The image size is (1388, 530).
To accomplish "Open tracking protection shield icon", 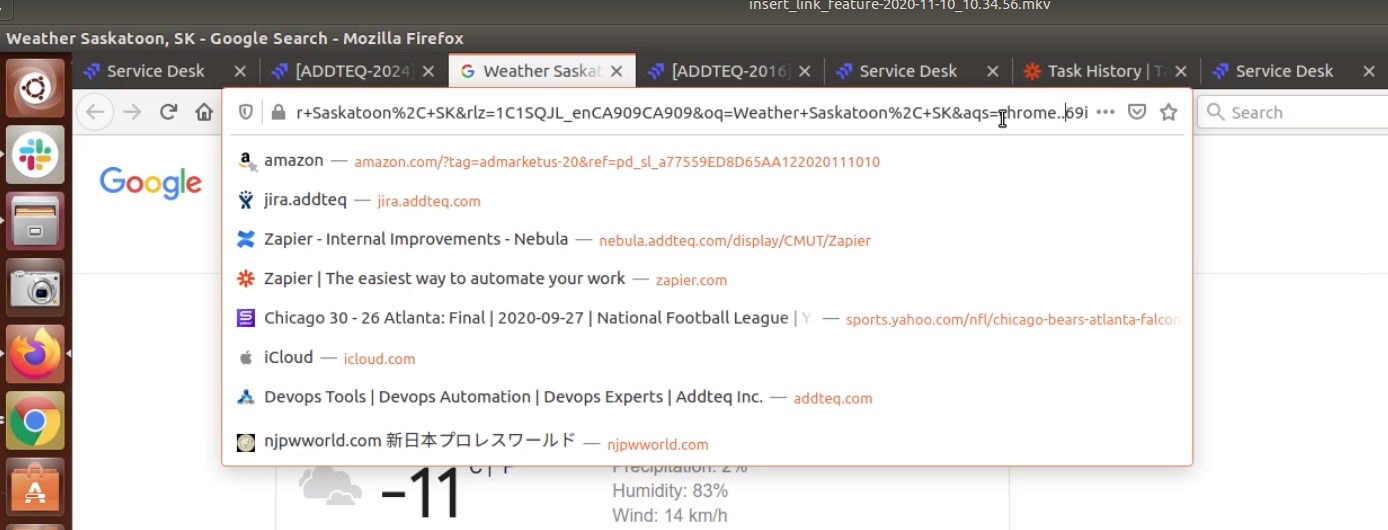I will coord(246,112).
